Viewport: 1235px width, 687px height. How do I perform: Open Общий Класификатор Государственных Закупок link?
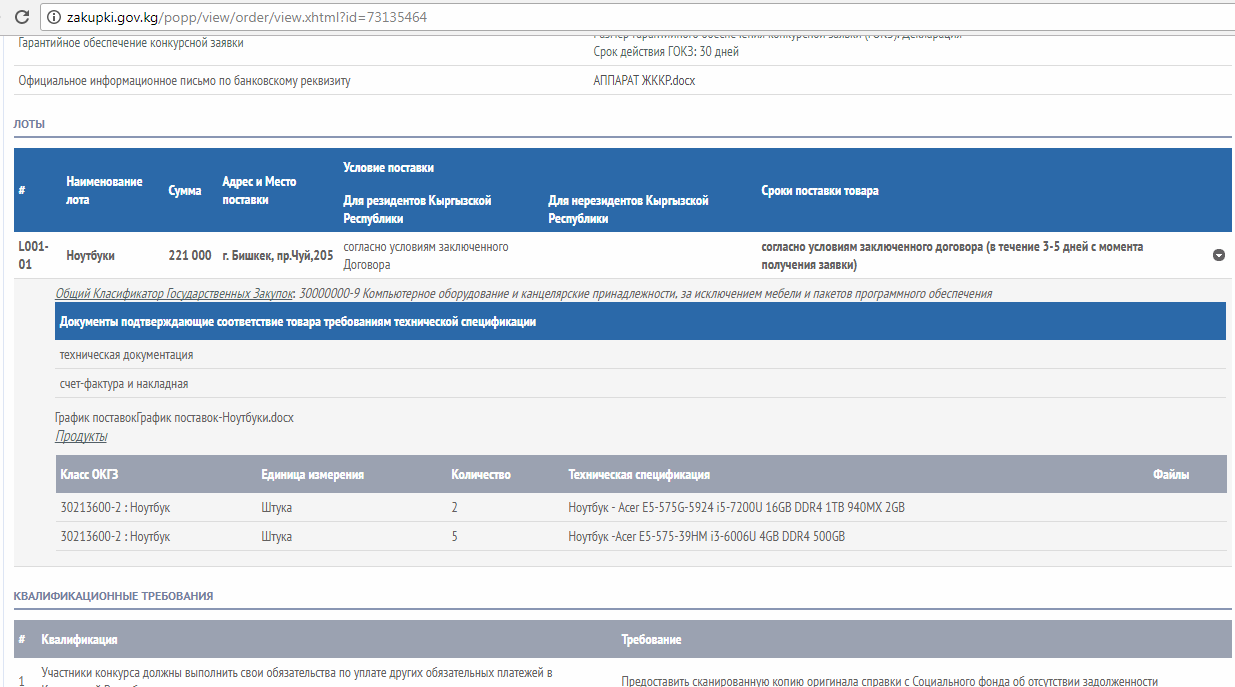pyautogui.click(x=174, y=294)
